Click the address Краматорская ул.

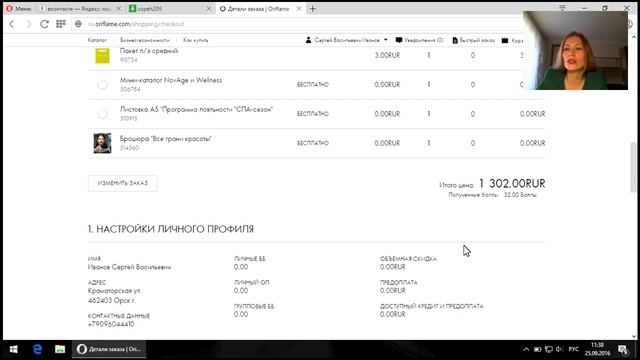tap(115, 291)
